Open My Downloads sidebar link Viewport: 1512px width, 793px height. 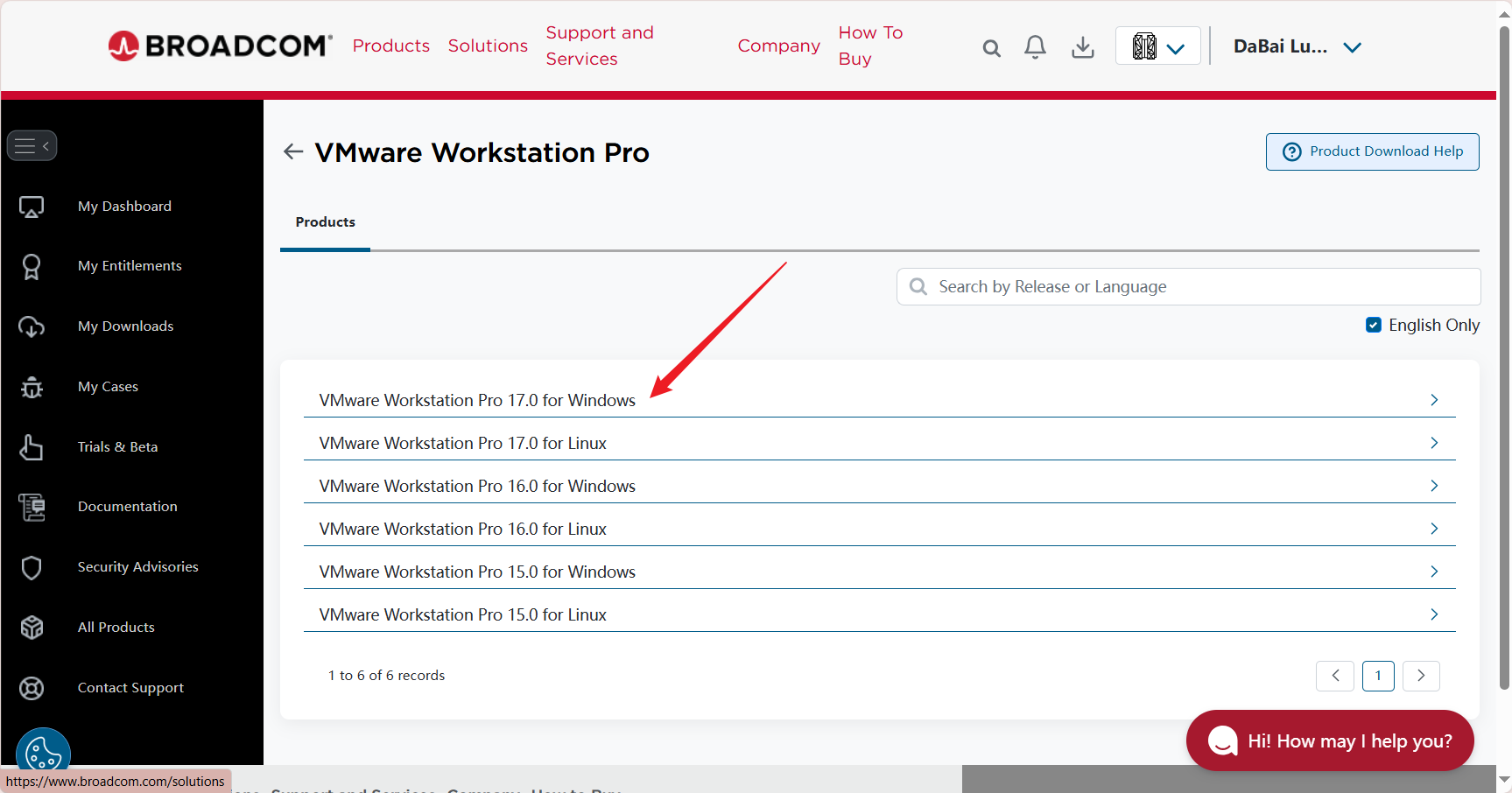pyautogui.click(x=125, y=326)
